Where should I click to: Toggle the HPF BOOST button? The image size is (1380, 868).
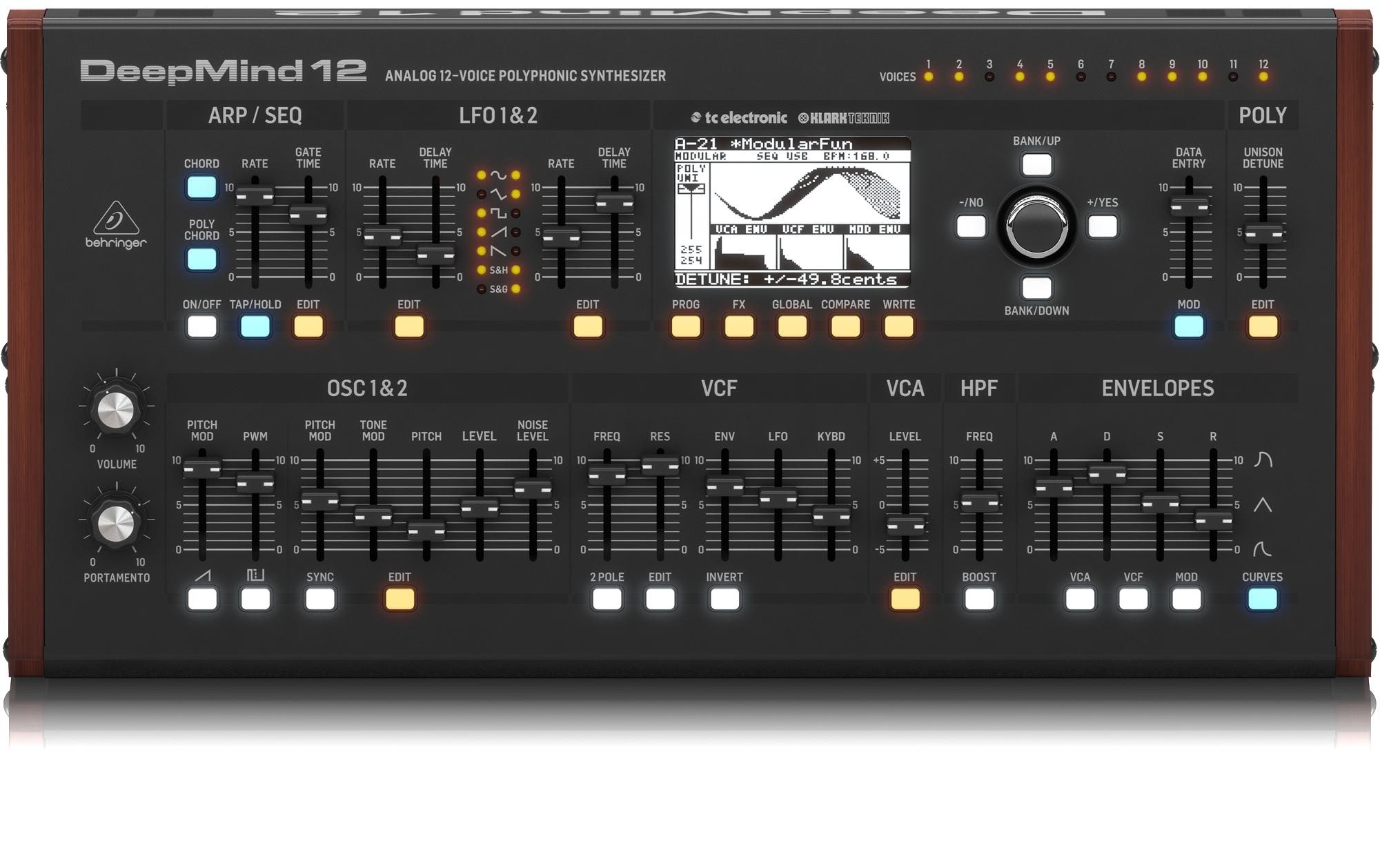(979, 599)
